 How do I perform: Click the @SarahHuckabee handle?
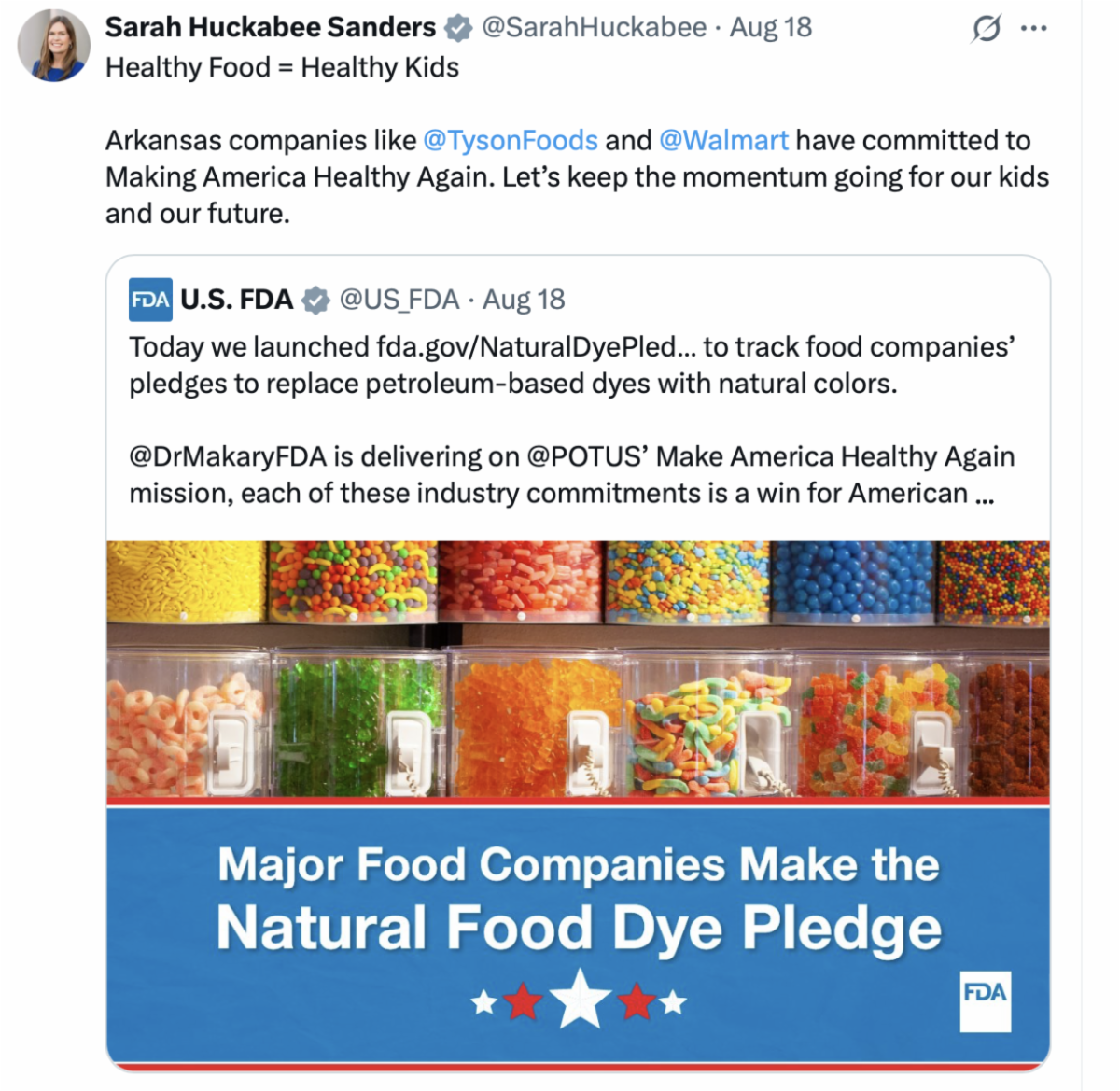594,28
